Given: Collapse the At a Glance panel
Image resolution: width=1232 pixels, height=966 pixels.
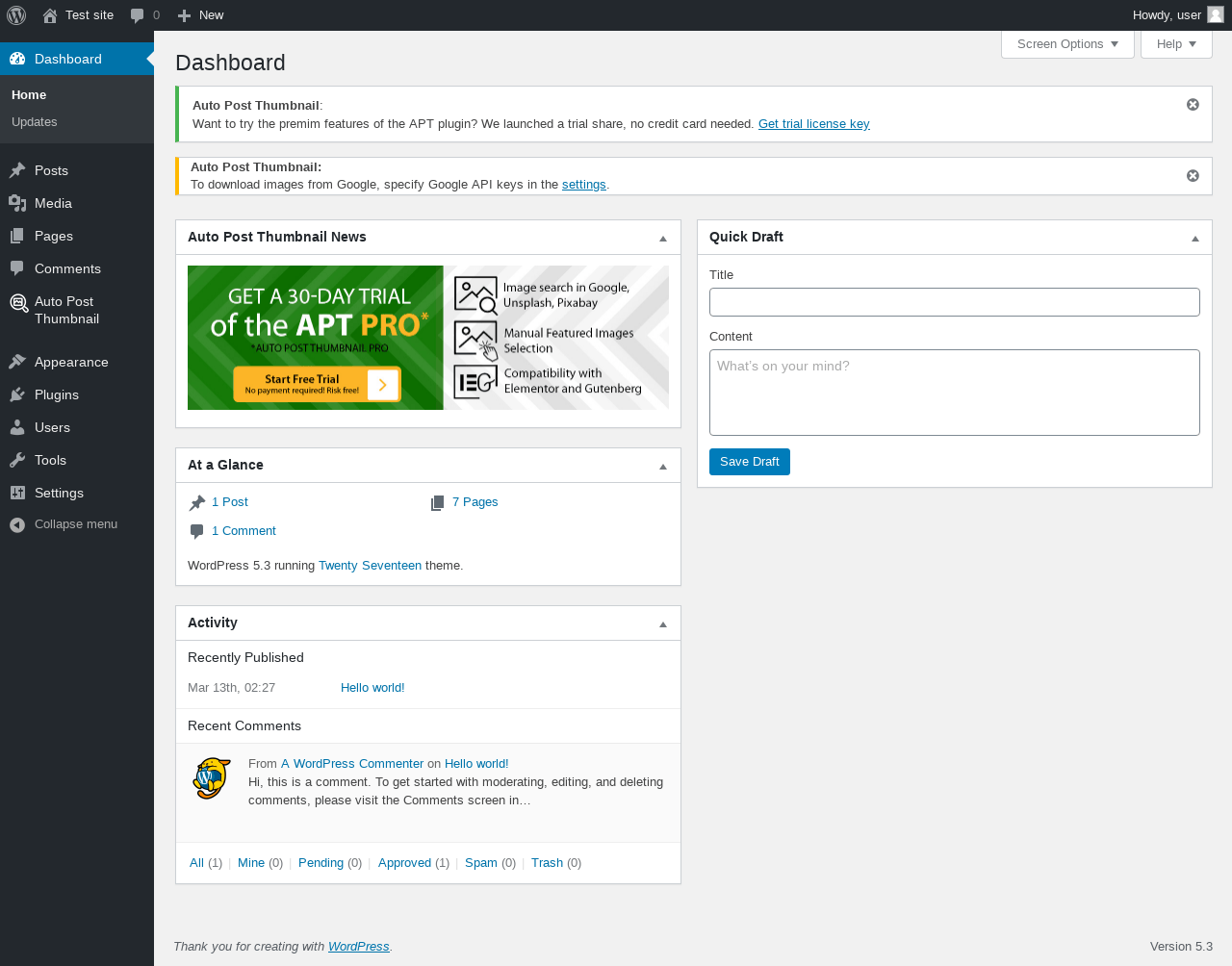Looking at the screenshot, I should 663,466.
